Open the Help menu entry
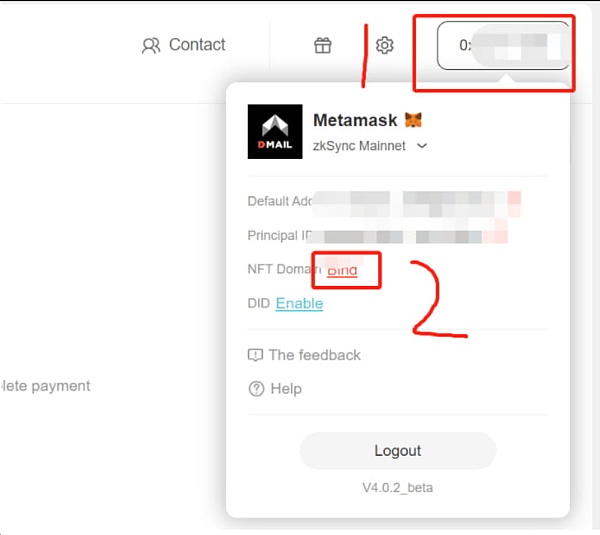600x535 pixels. (275, 389)
